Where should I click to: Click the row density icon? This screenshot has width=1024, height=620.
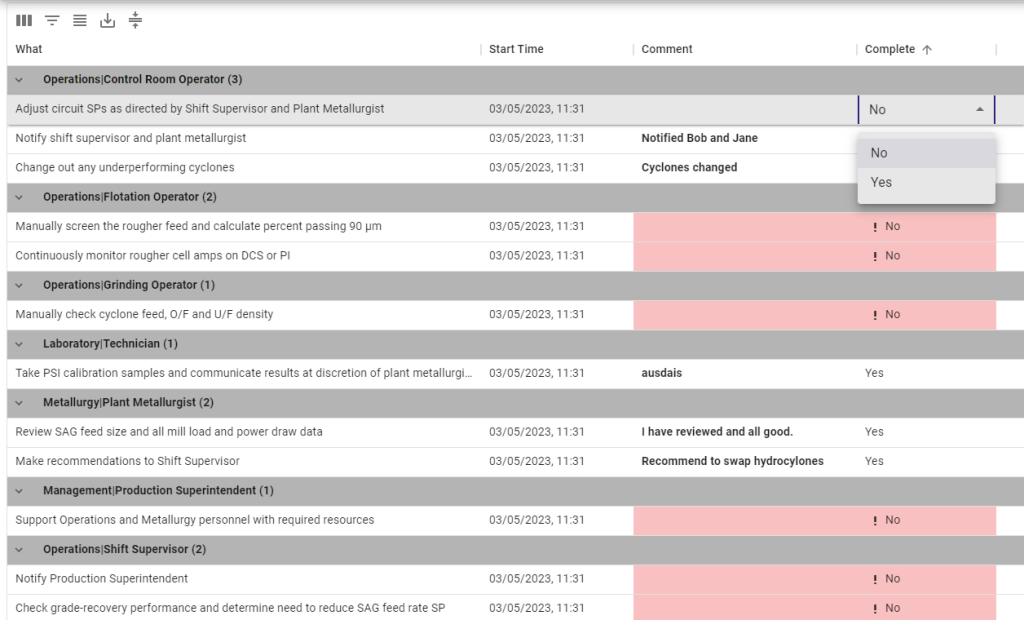click(x=80, y=21)
